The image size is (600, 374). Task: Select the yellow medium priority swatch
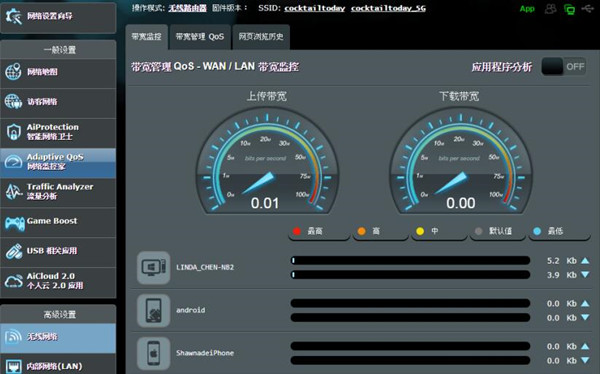420,231
